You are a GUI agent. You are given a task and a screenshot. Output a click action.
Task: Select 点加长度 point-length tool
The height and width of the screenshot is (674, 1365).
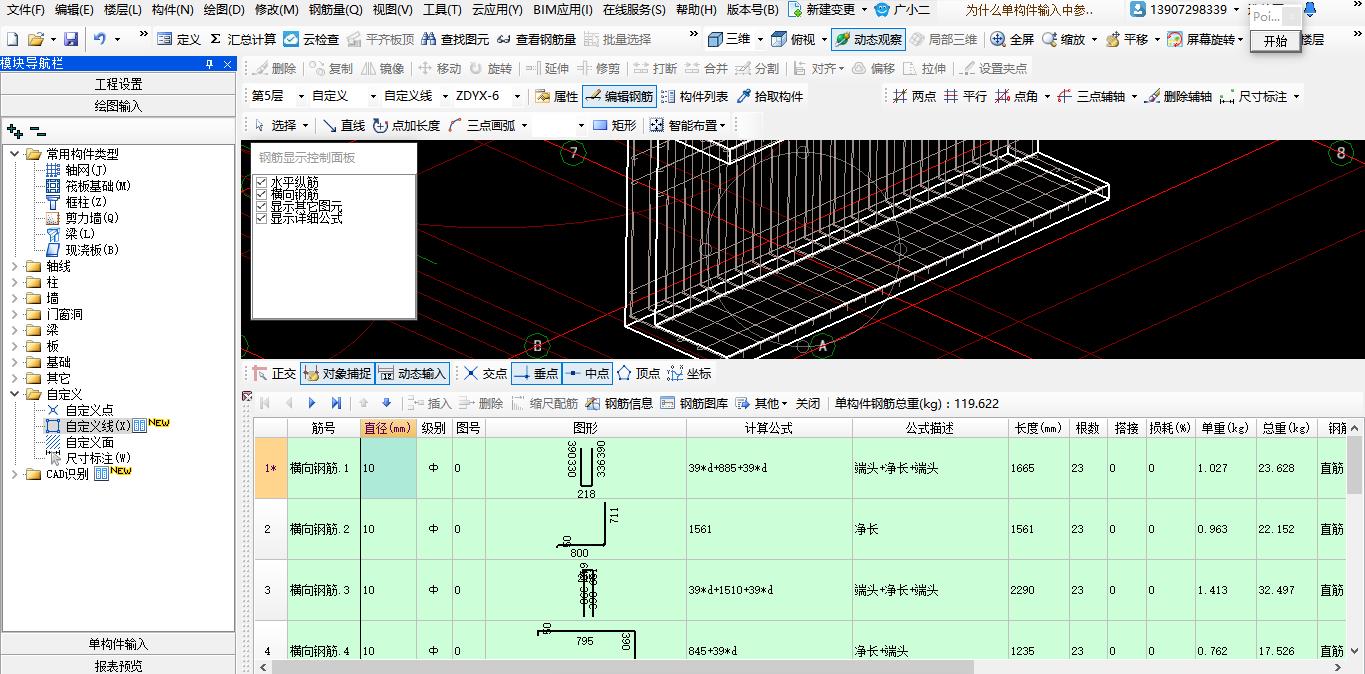406,125
